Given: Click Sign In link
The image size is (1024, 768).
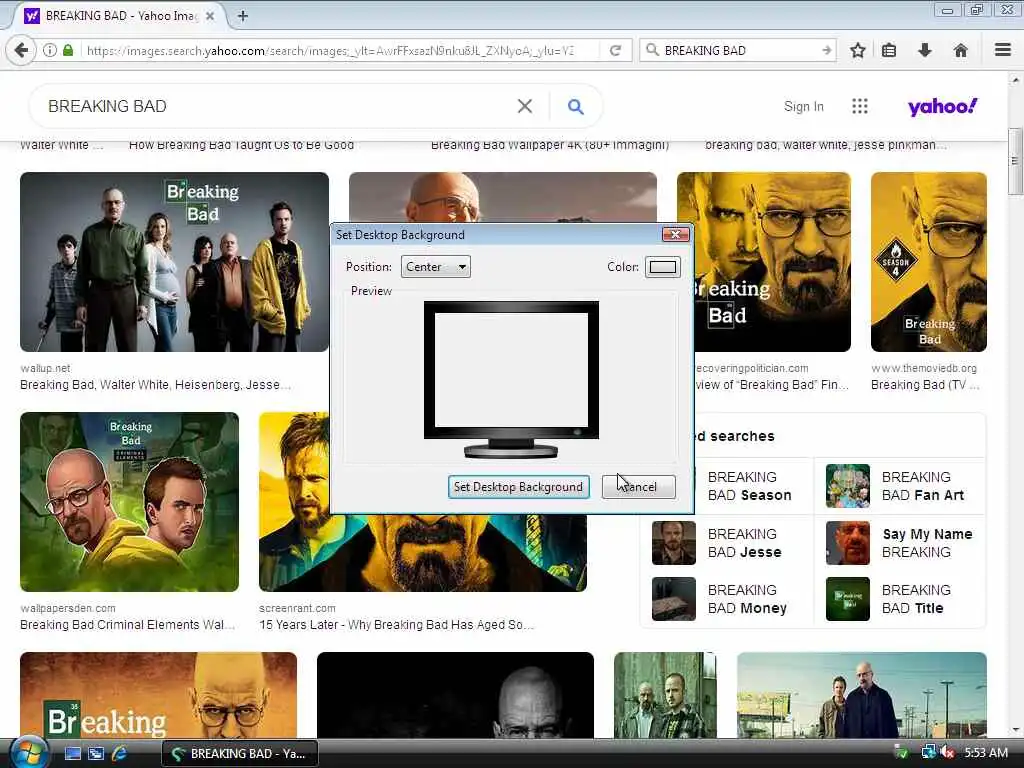Looking at the screenshot, I should 803,106.
